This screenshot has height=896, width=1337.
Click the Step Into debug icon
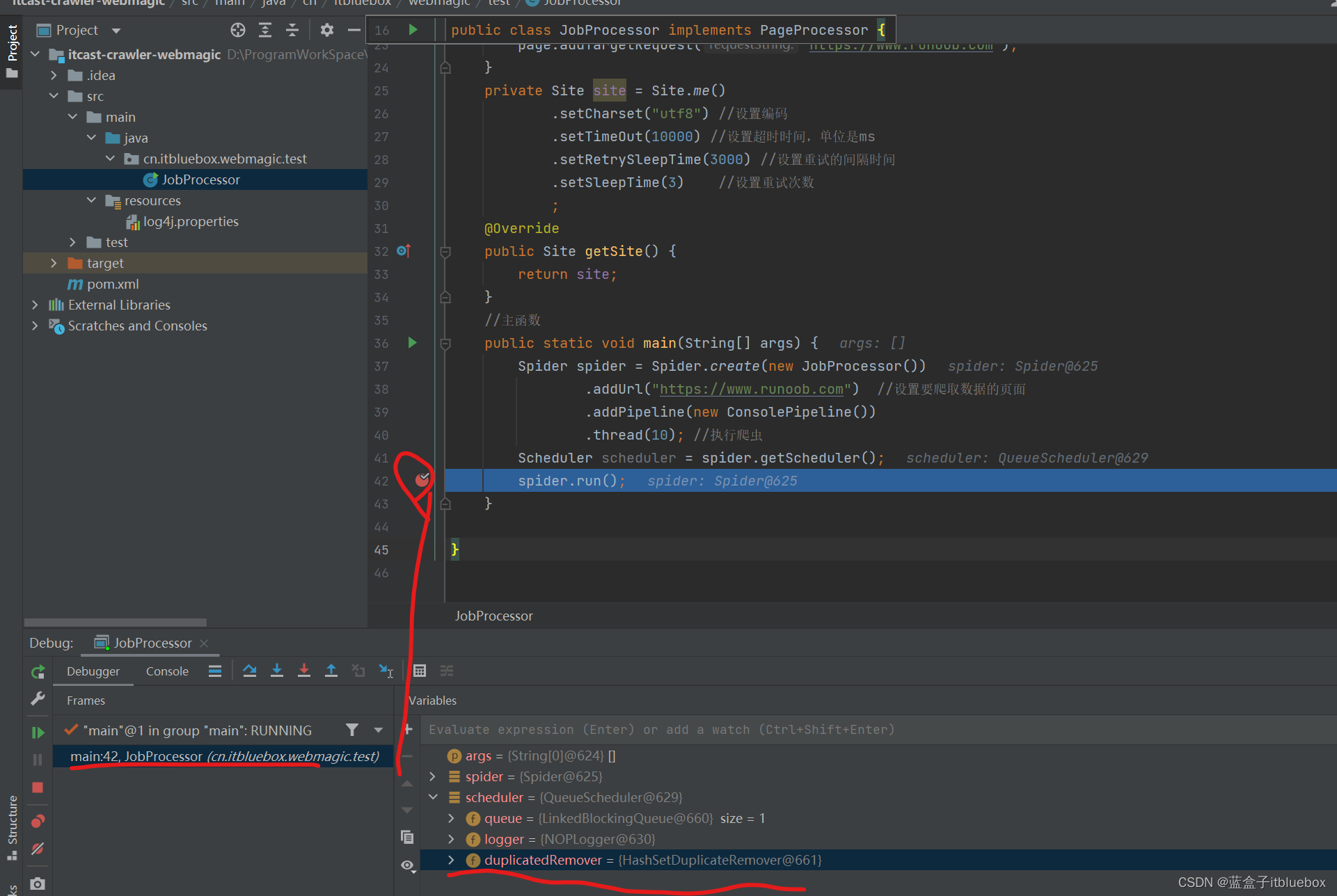(276, 671)
